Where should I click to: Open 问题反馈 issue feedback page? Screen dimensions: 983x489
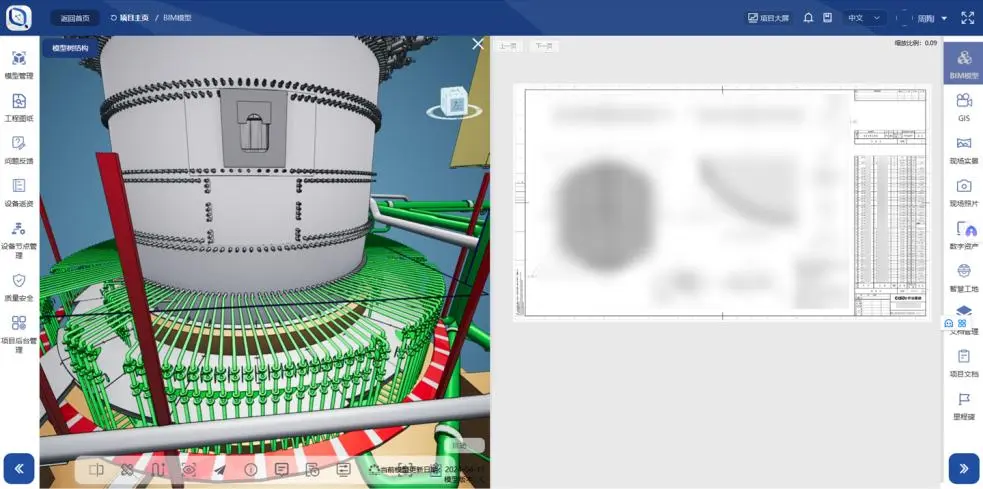(19, 149)
